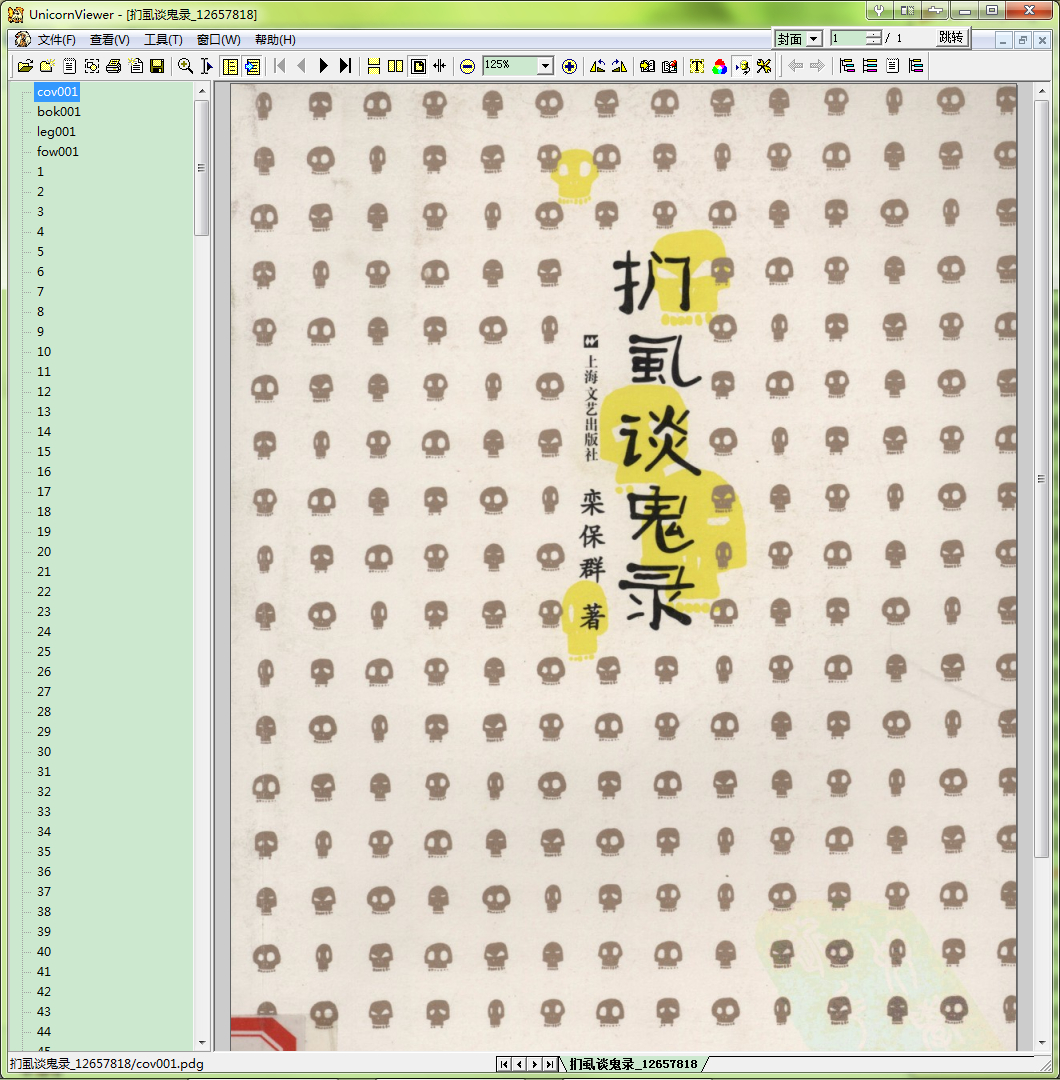Viewport: 1060px width, 1080px height.
Task: Click the first tree-structure icon after arrows
Action: (x=848, y=66)
